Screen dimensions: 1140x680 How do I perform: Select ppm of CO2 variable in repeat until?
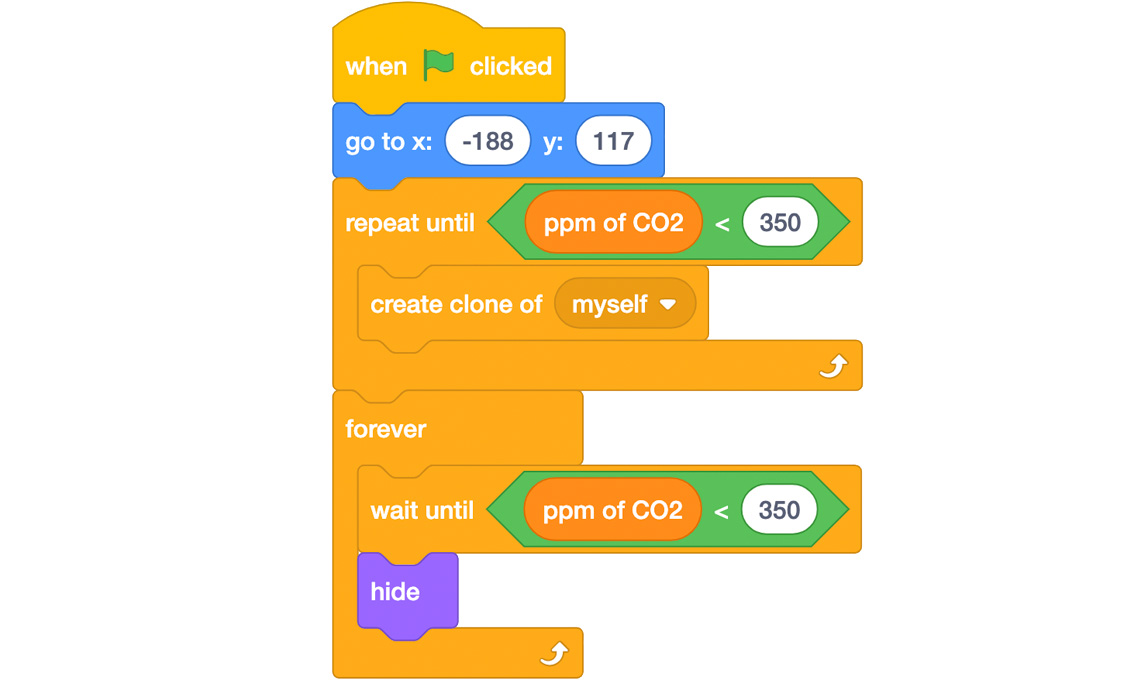pos(614,222)
